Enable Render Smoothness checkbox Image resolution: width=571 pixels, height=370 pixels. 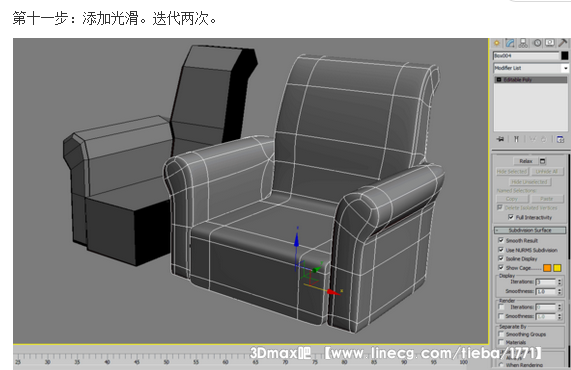pos(501,316)
